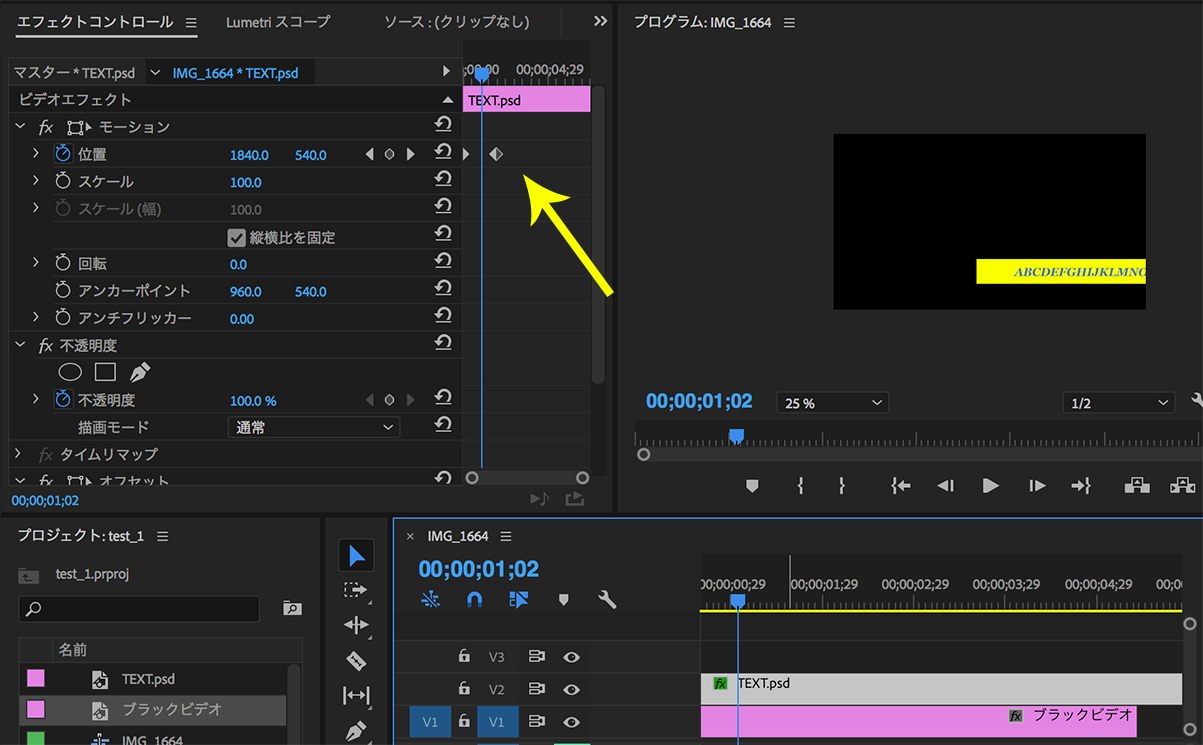Image resolution: width=1203 pixels, height=745 pixels.
Task: Toggle V2 track output eye
Action: coord(571,689)
